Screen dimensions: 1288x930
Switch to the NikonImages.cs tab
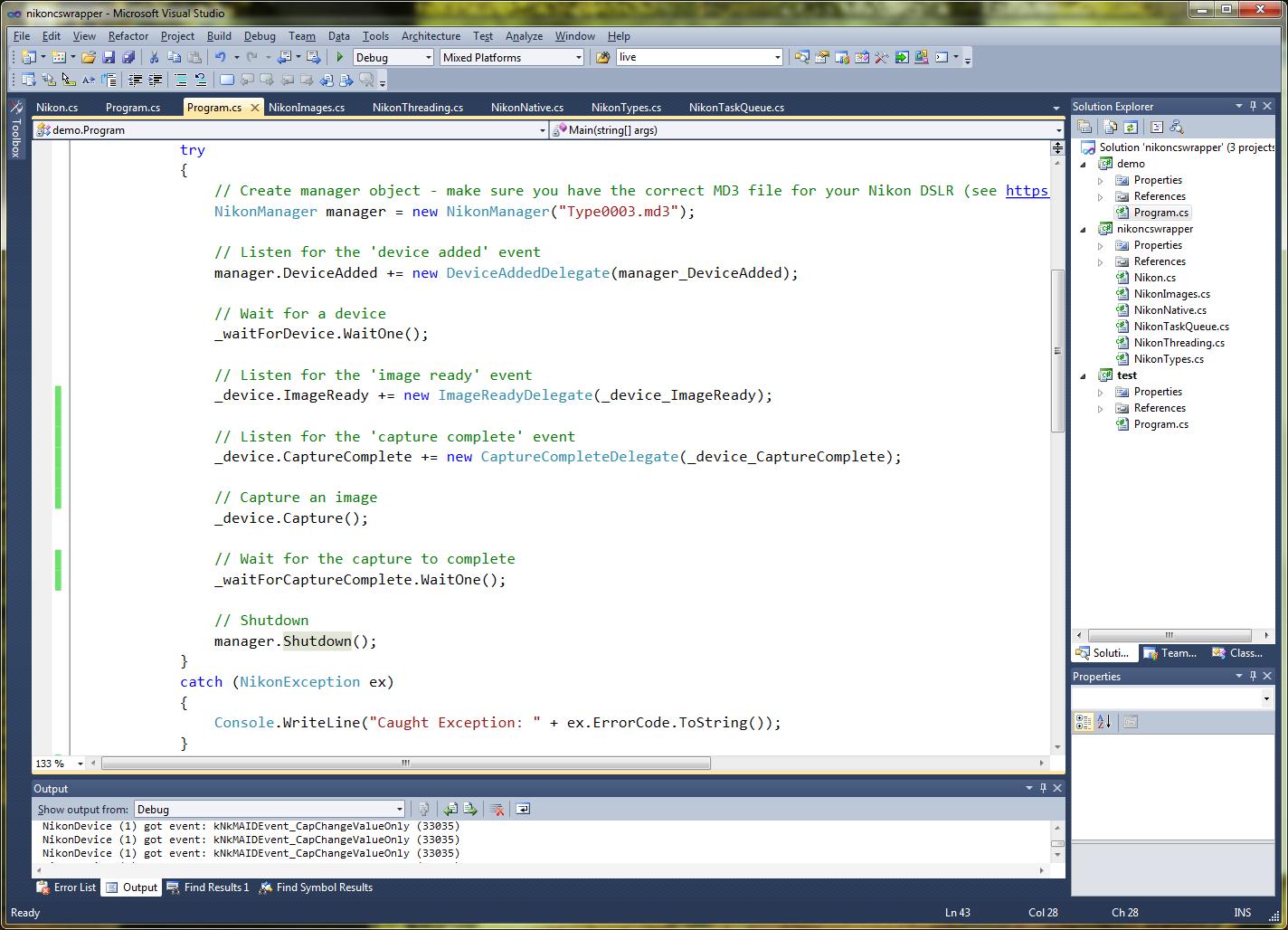point(307,108)
